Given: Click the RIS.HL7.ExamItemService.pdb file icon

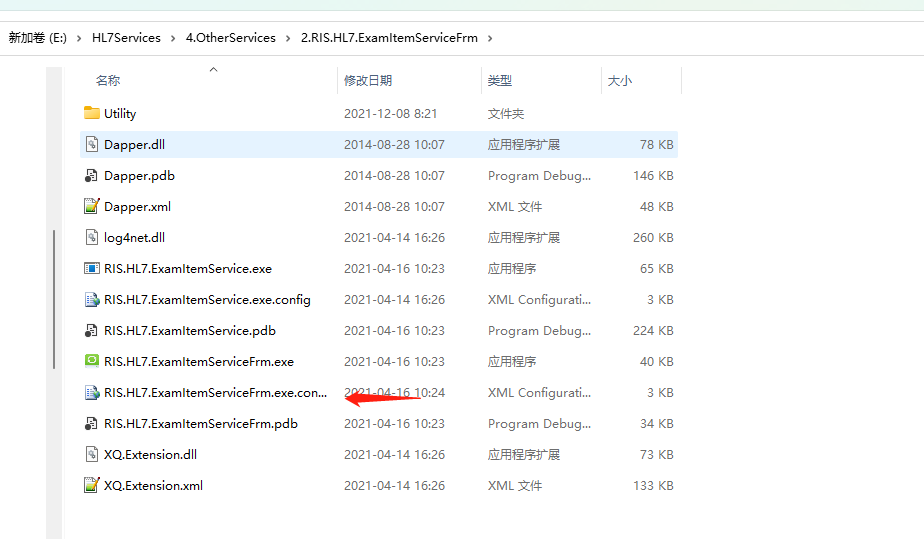Looking at the screenshot, I should pyautogui.click(x=91, y=330).
